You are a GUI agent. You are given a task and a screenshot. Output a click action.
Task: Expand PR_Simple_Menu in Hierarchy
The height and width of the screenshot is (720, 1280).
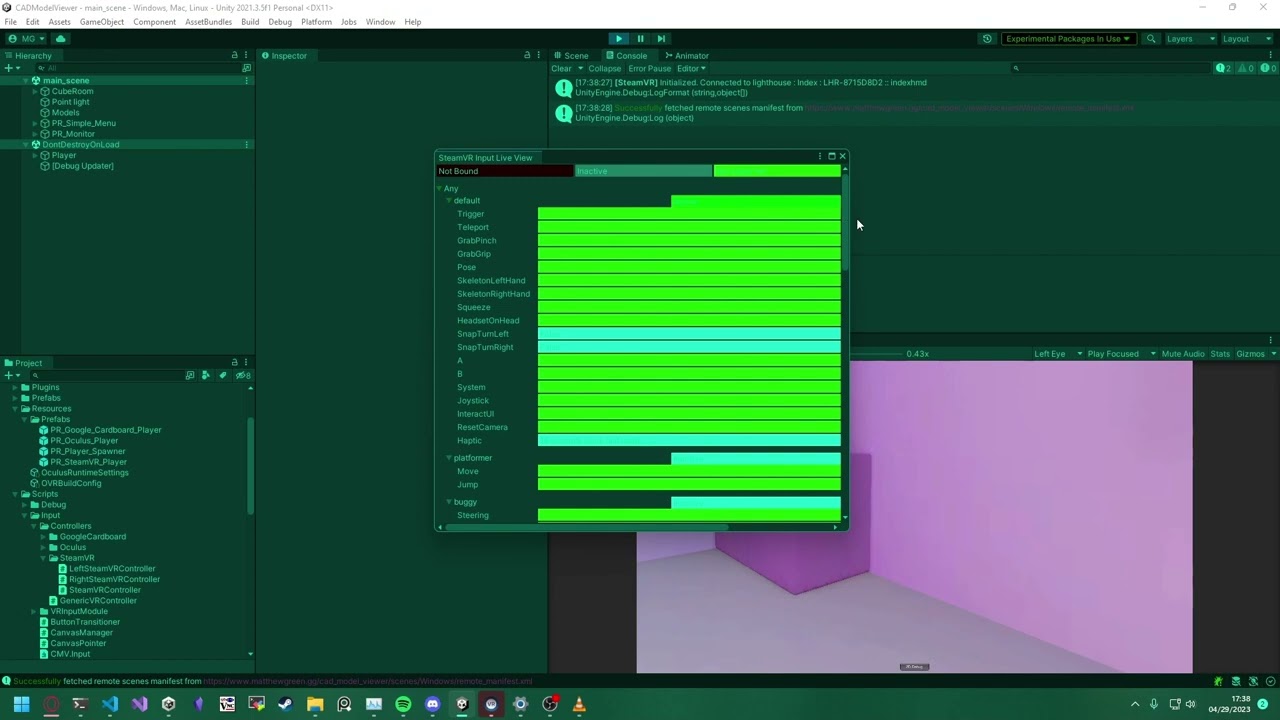[x=35, y=124]
